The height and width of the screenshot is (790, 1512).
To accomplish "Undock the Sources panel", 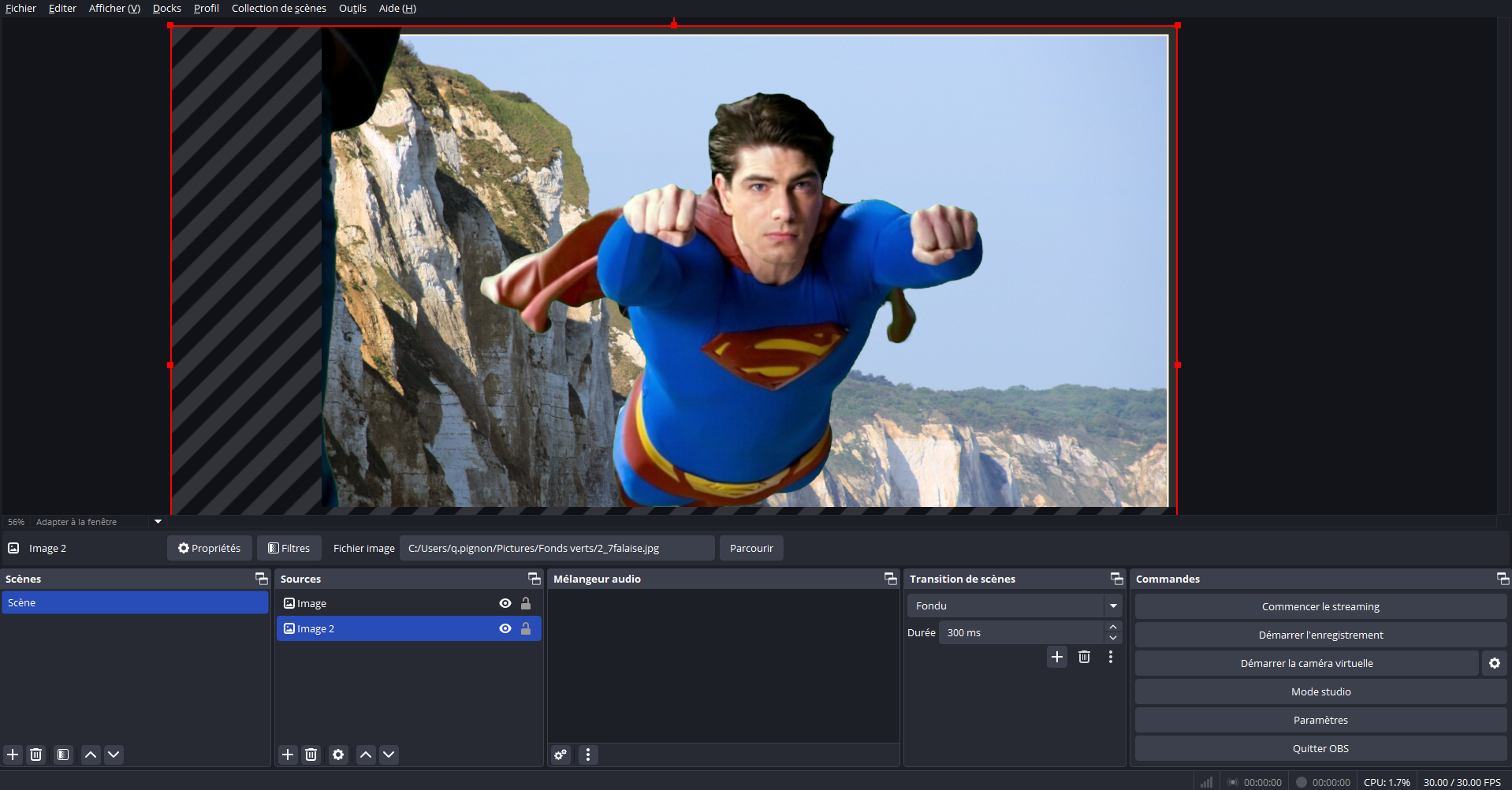I will pyautogui.click(x=534, y=579).
